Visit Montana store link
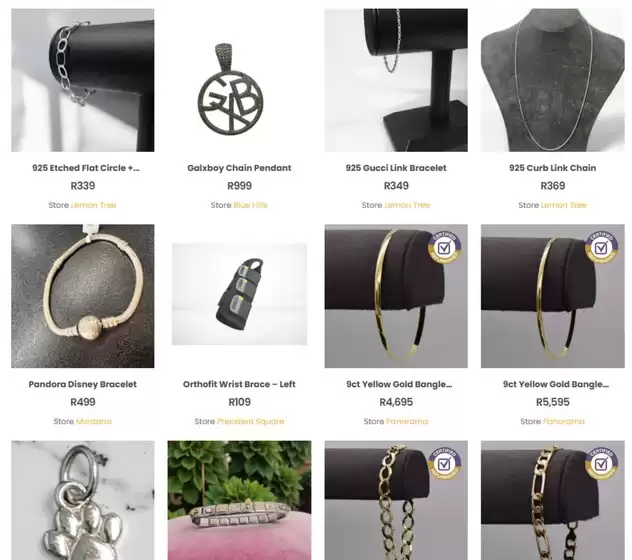Viewport: 632px width, 560px height. click(94, 421)
